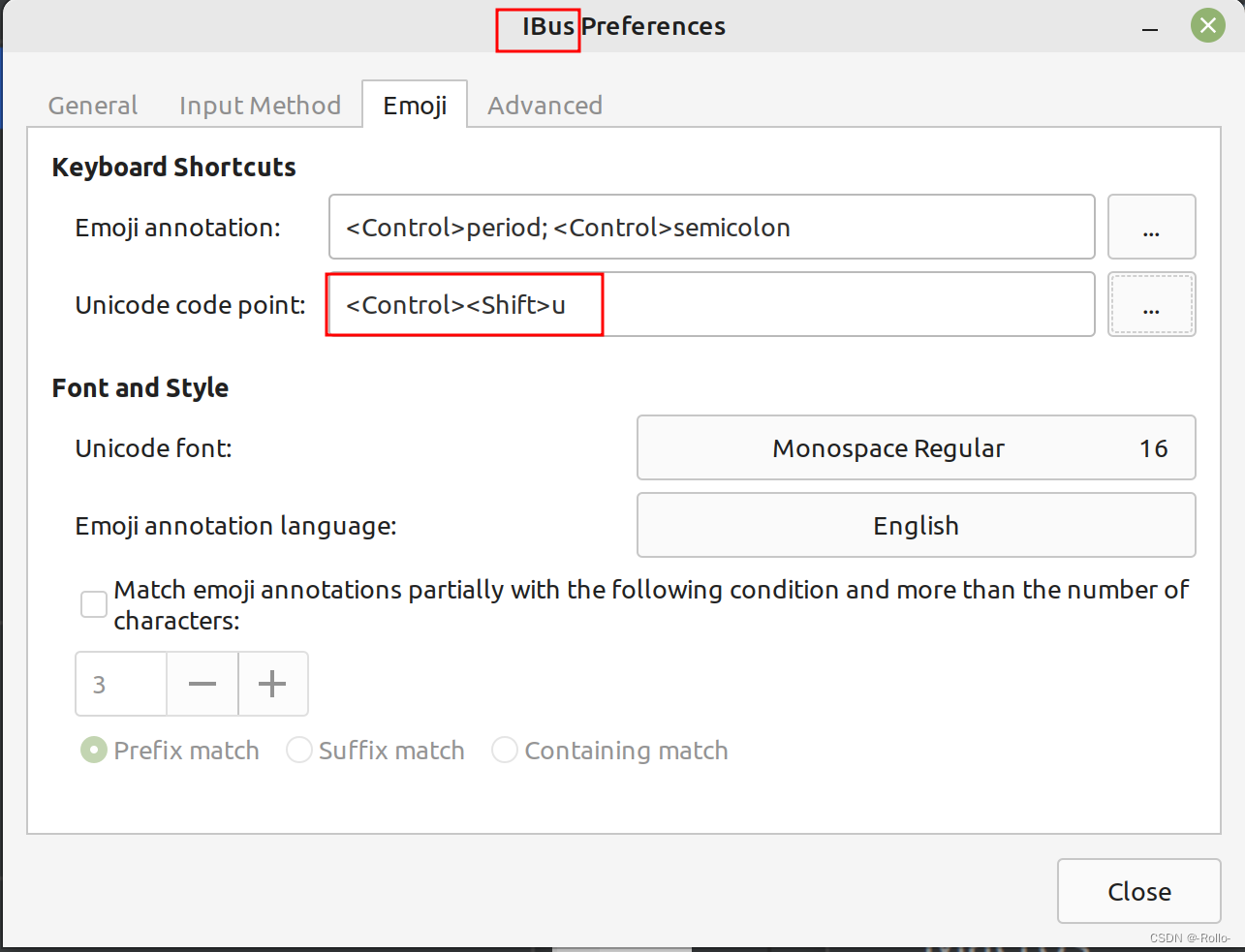Open the Unicode code point shortcut editor ellipsis button

pyautogui.click(x=1151, y=304)
